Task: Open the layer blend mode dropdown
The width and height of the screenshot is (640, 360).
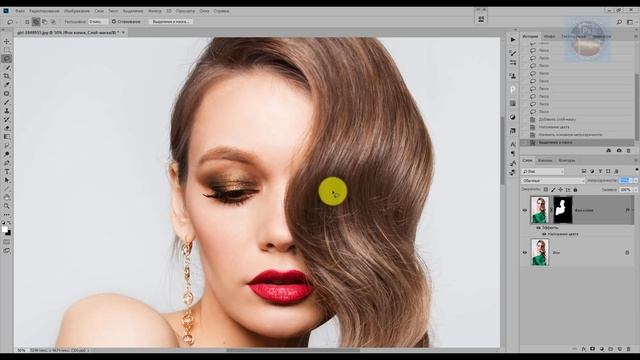Action: coord(553,180)
